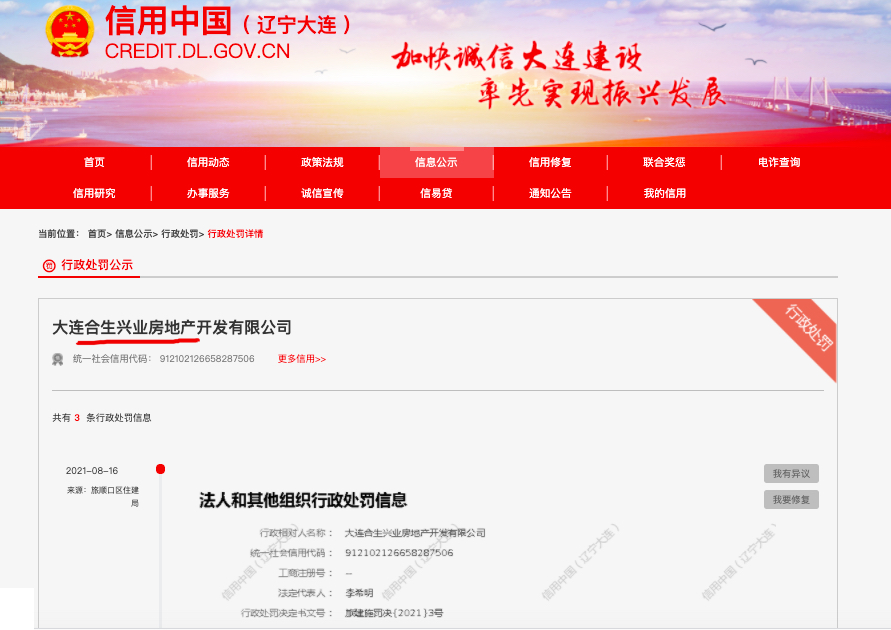Viewport: 891px width, 630px height.
Task: Click the penalty document number {2021}3号
Action: [394, 613]
